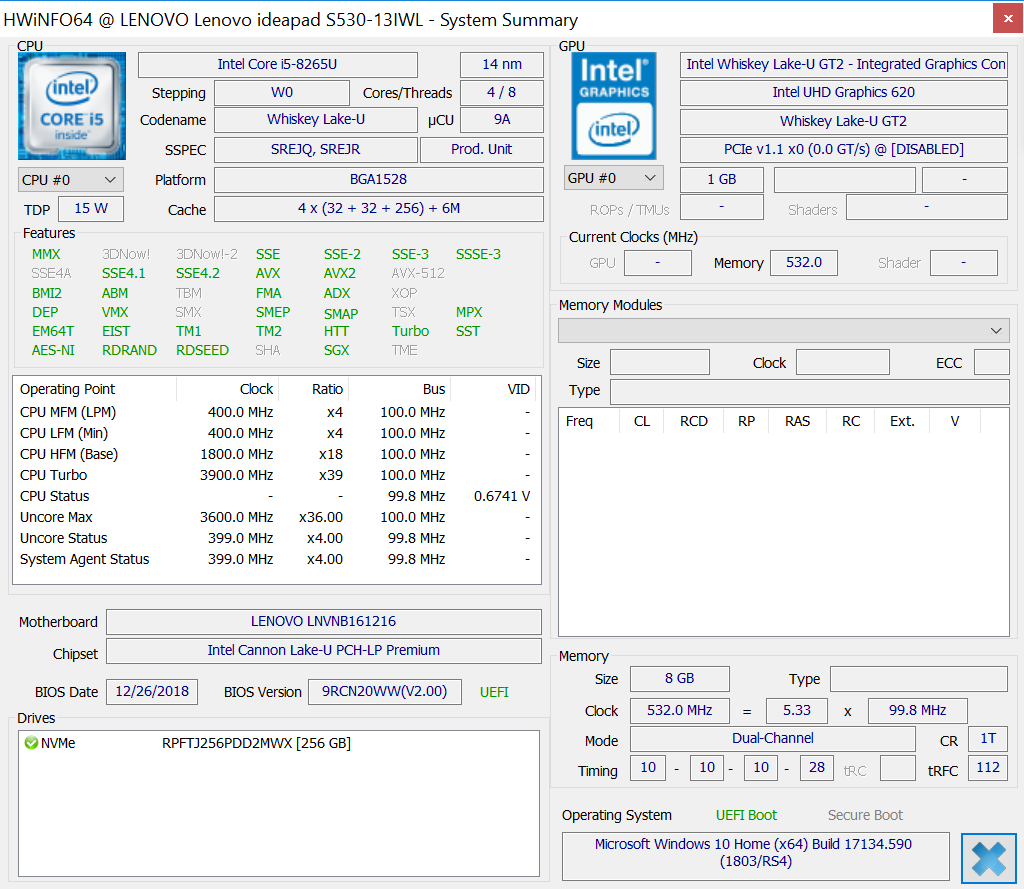Click the RAS column header in memory table

pyautogui.click(x=797, y=421)
